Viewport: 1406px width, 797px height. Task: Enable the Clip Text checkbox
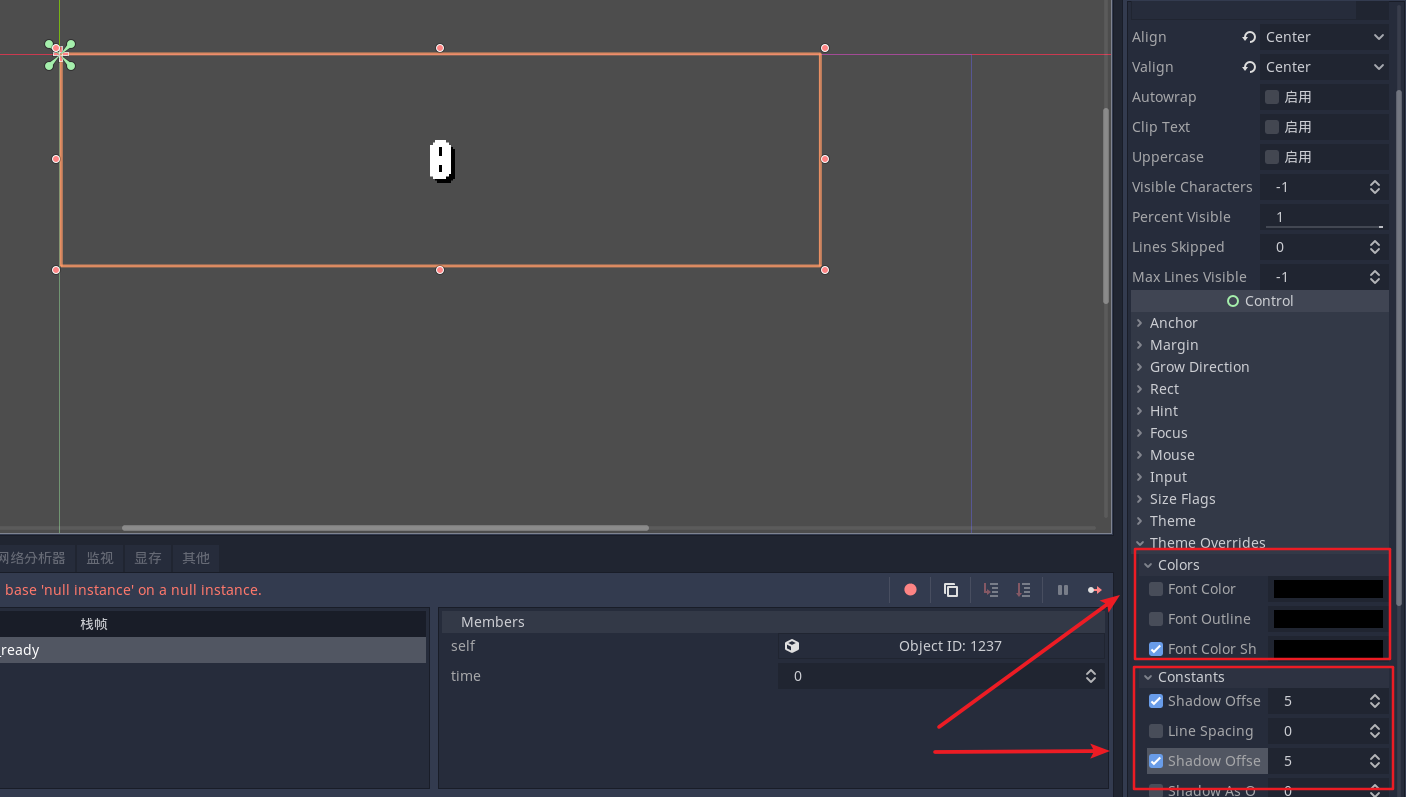pyautogui.click(x=1272, y=127)
